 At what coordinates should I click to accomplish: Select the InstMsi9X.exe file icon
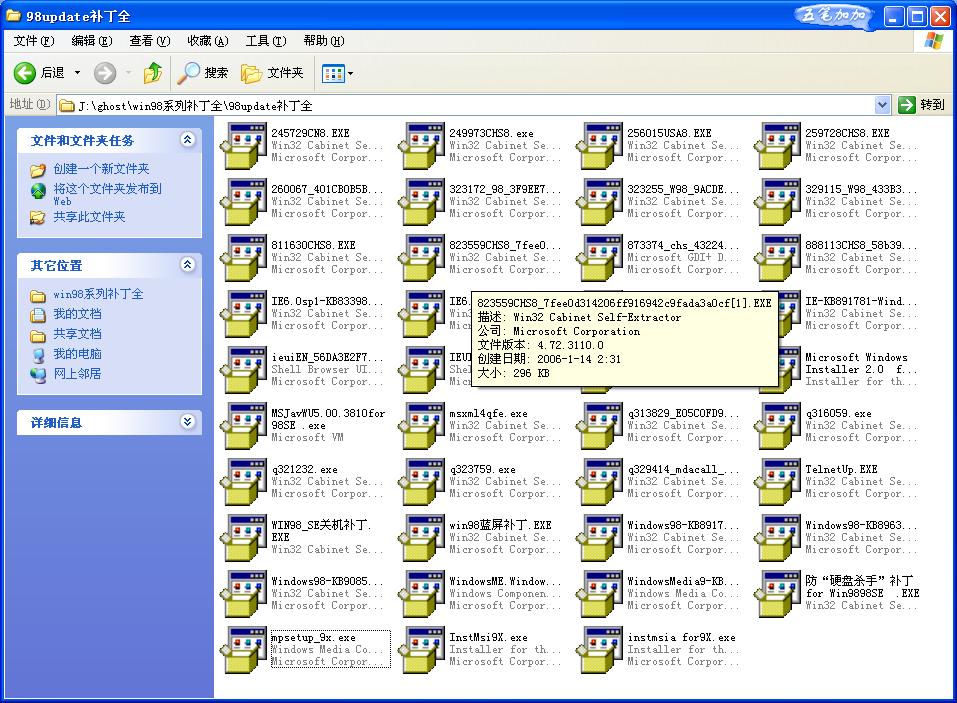pos(422,651)
